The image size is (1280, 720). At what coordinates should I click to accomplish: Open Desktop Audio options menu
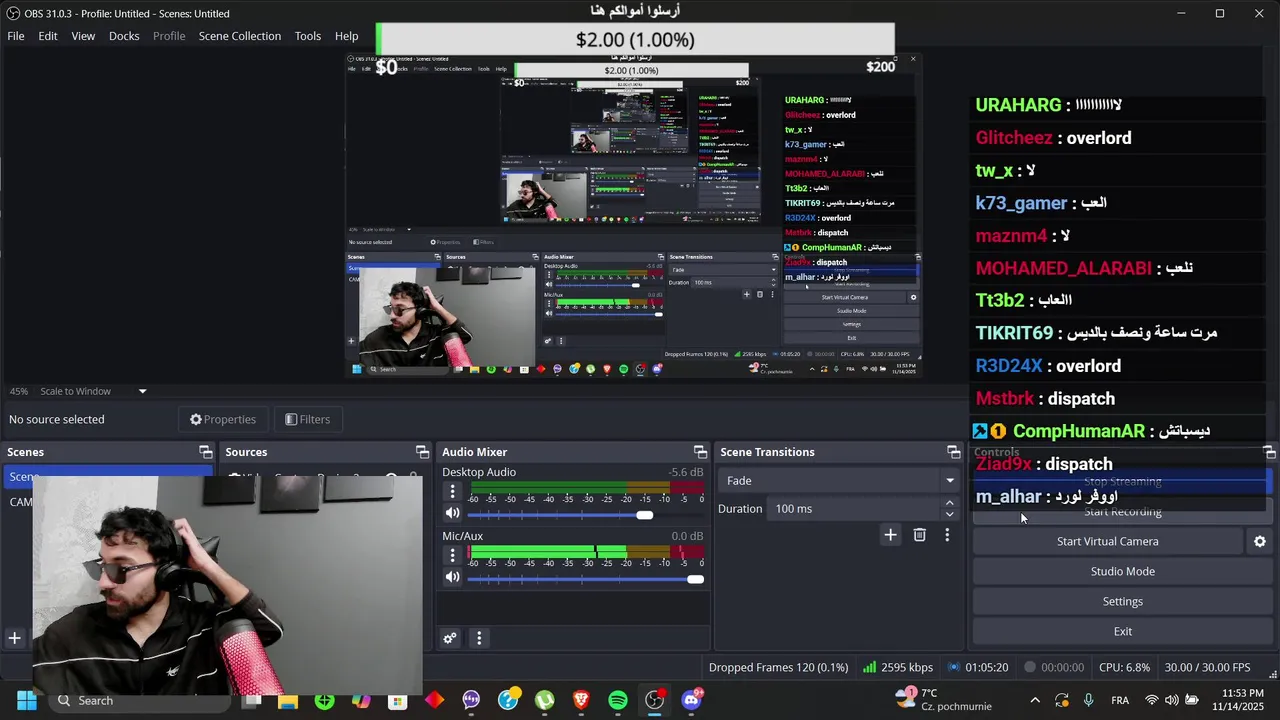tap(452, 491)
